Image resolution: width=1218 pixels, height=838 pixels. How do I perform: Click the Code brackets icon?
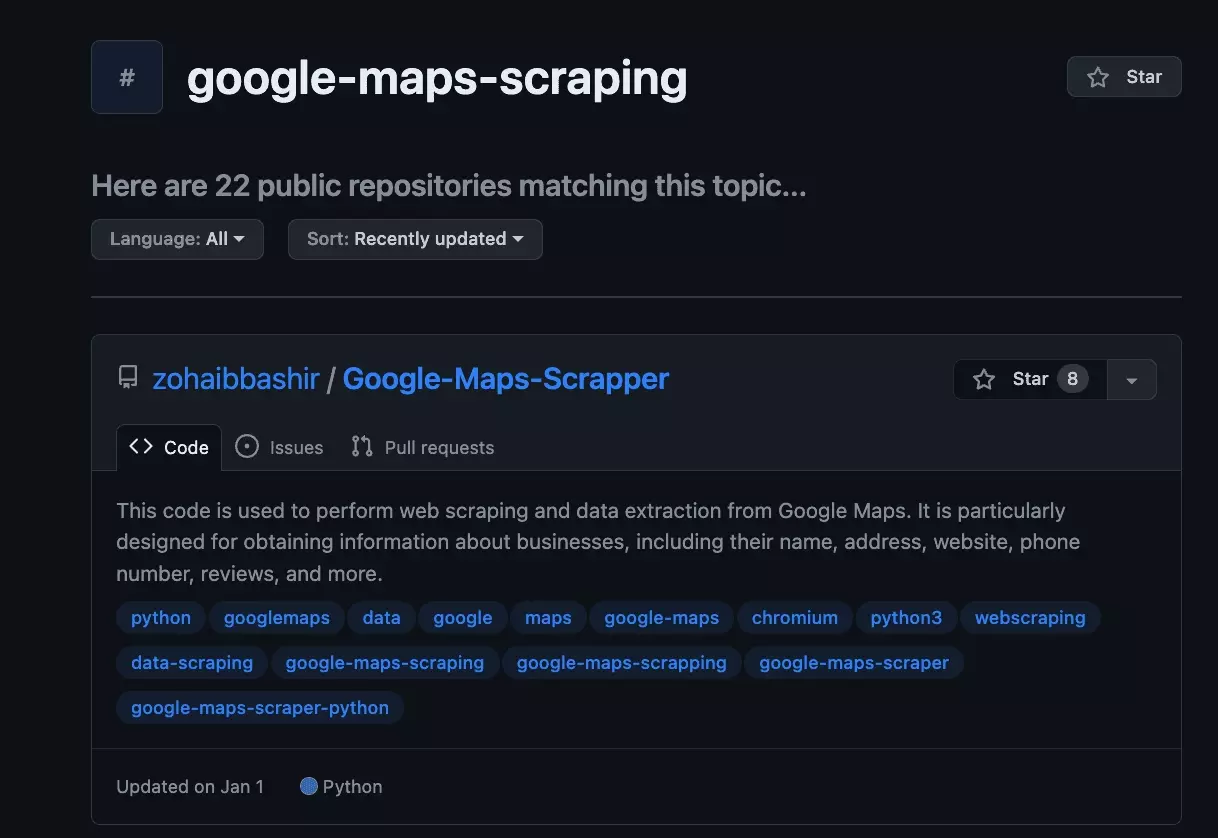(141, 446)
